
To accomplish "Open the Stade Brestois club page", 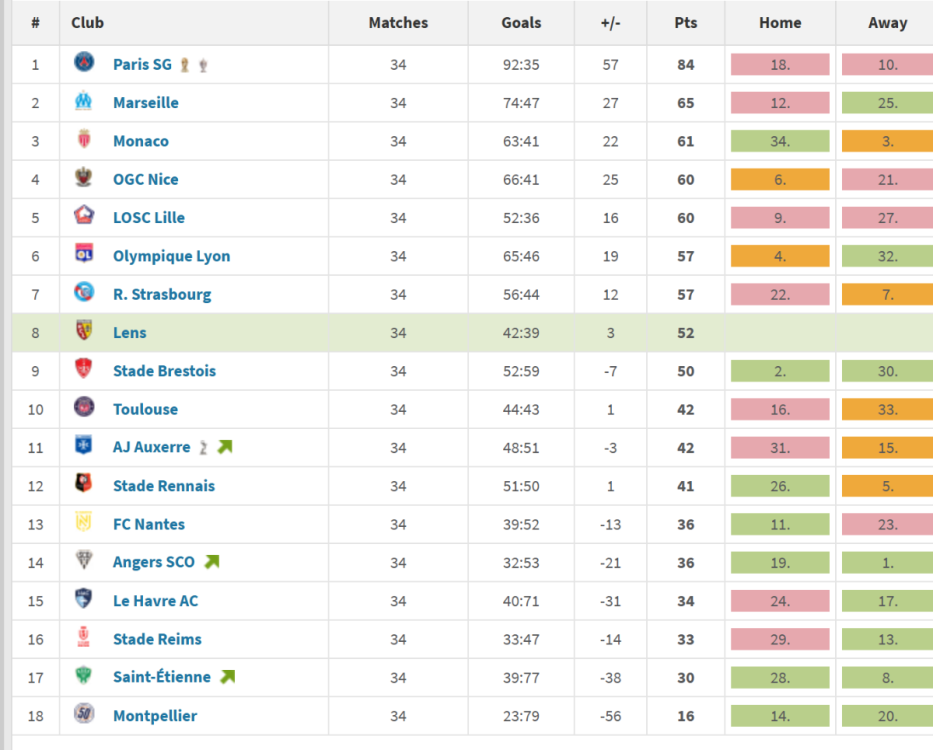I will coord(164,370).
